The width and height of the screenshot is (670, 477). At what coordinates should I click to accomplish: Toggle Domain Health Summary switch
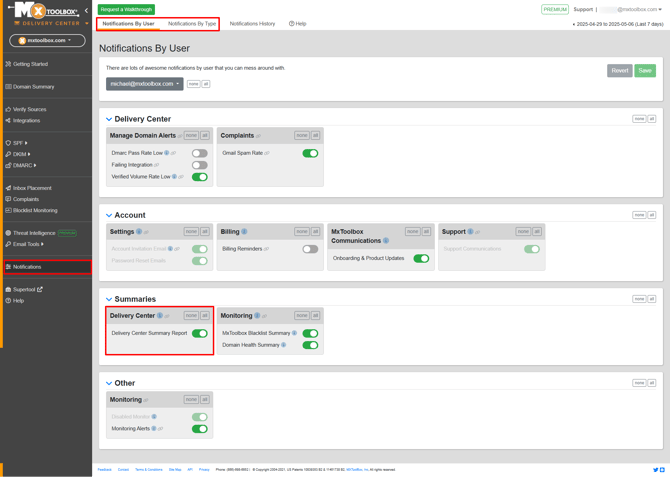click(x=310, y=345)
